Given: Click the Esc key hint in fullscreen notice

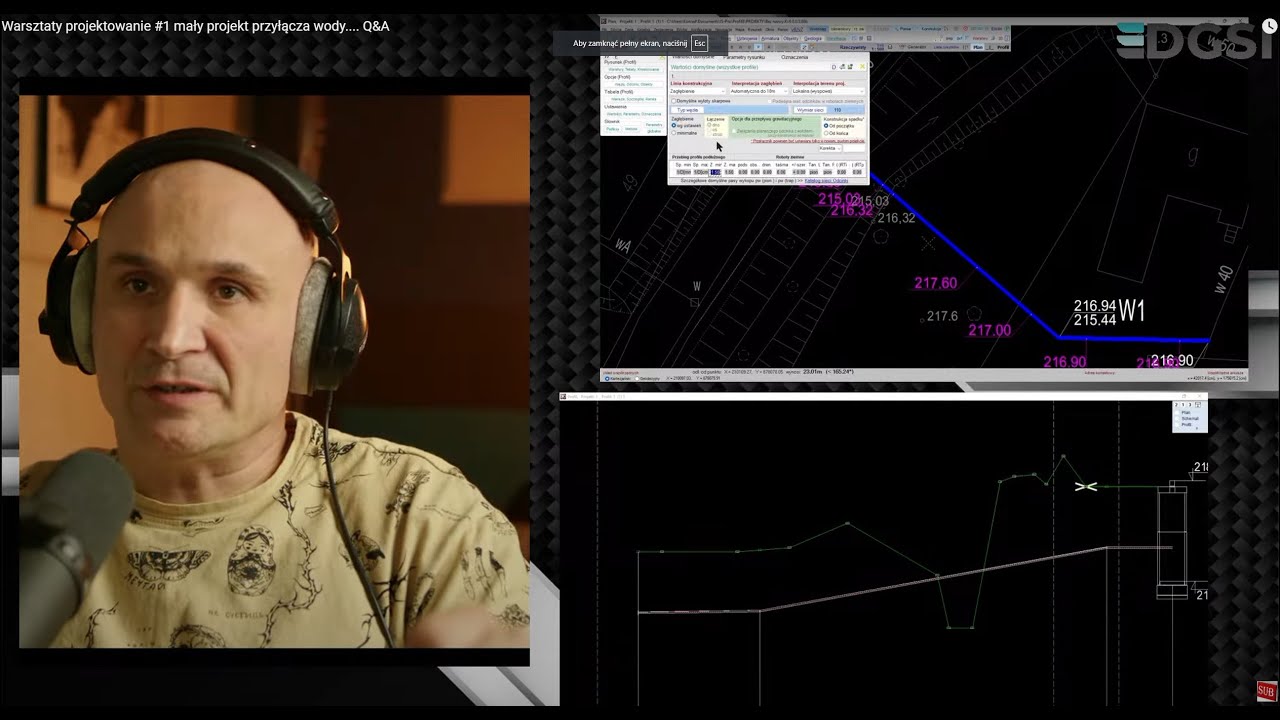Looking at the screenshot, I should tap(700, 44).
